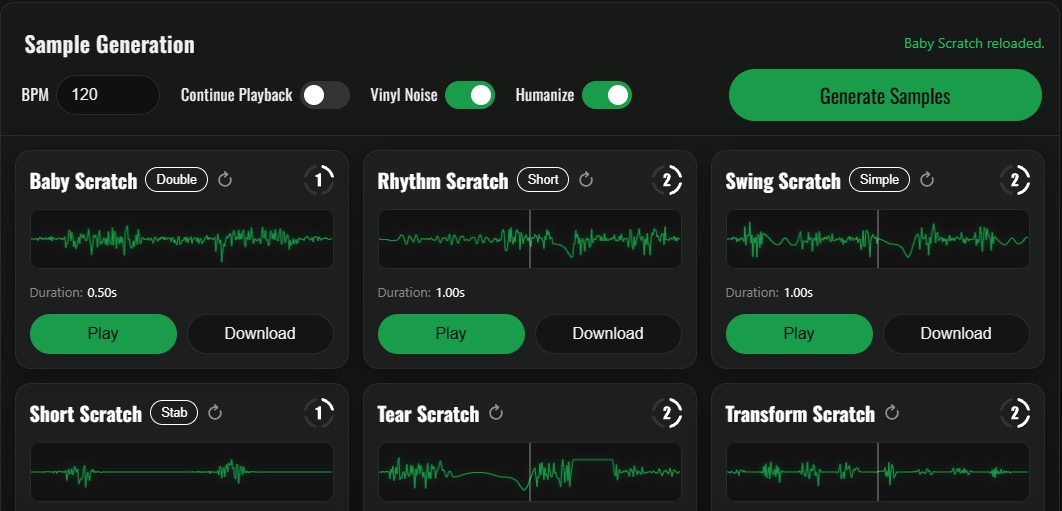Disable the Vinyl Noise toggle

pyautogui.click(x=470, y=95)
